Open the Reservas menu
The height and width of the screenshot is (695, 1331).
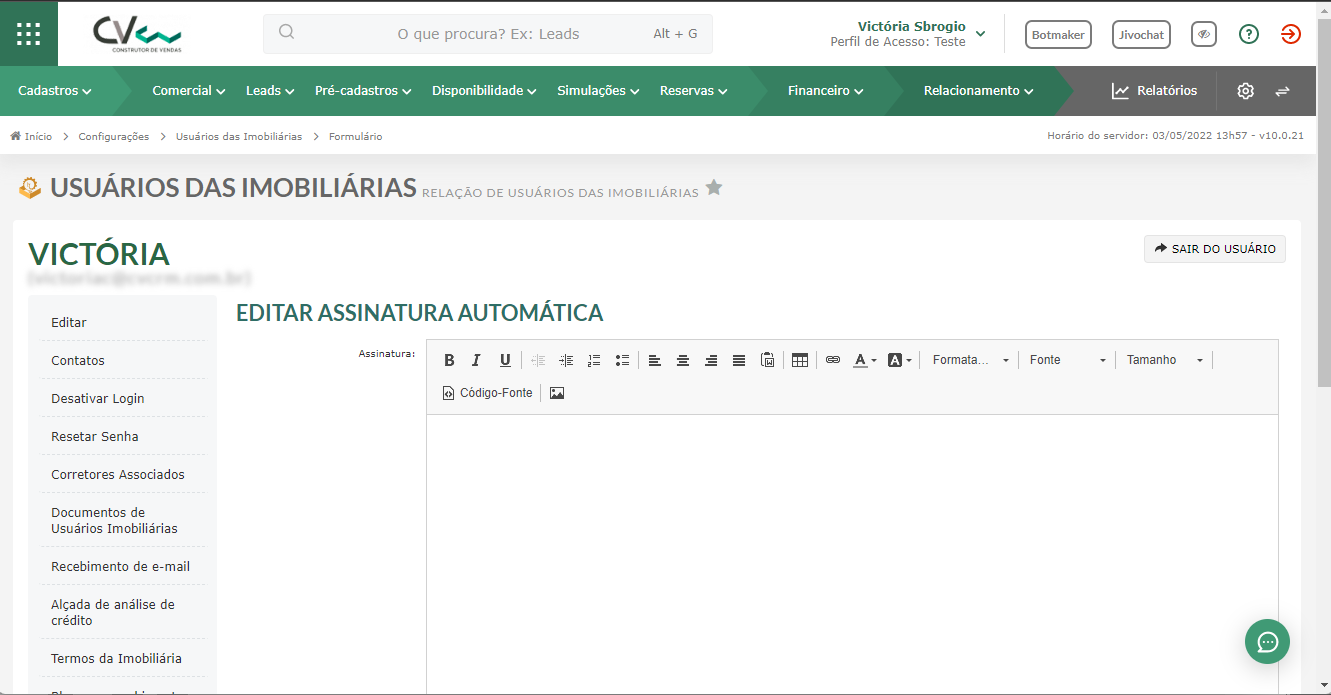pos(694,91)
